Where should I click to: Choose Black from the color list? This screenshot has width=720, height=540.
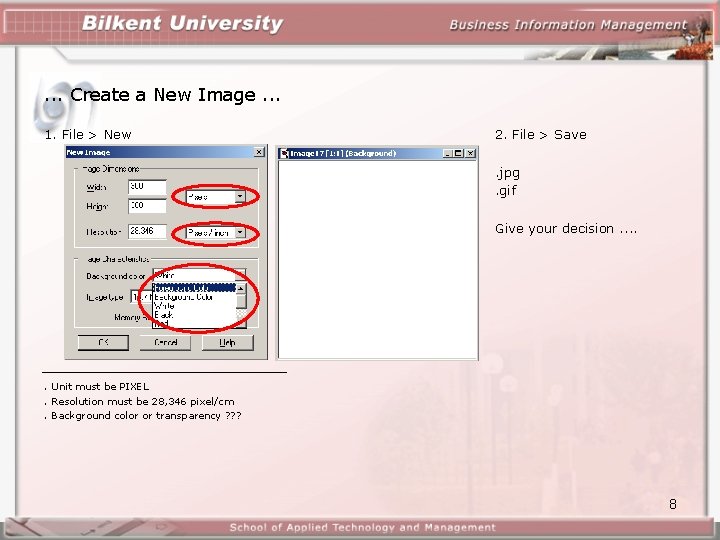[163, 315]
